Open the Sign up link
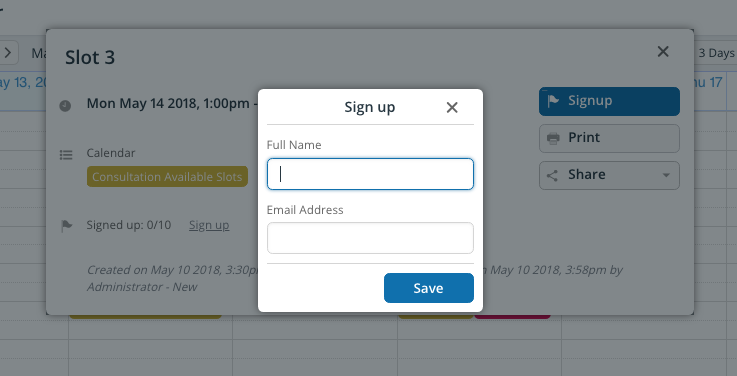 coord(209,225)
